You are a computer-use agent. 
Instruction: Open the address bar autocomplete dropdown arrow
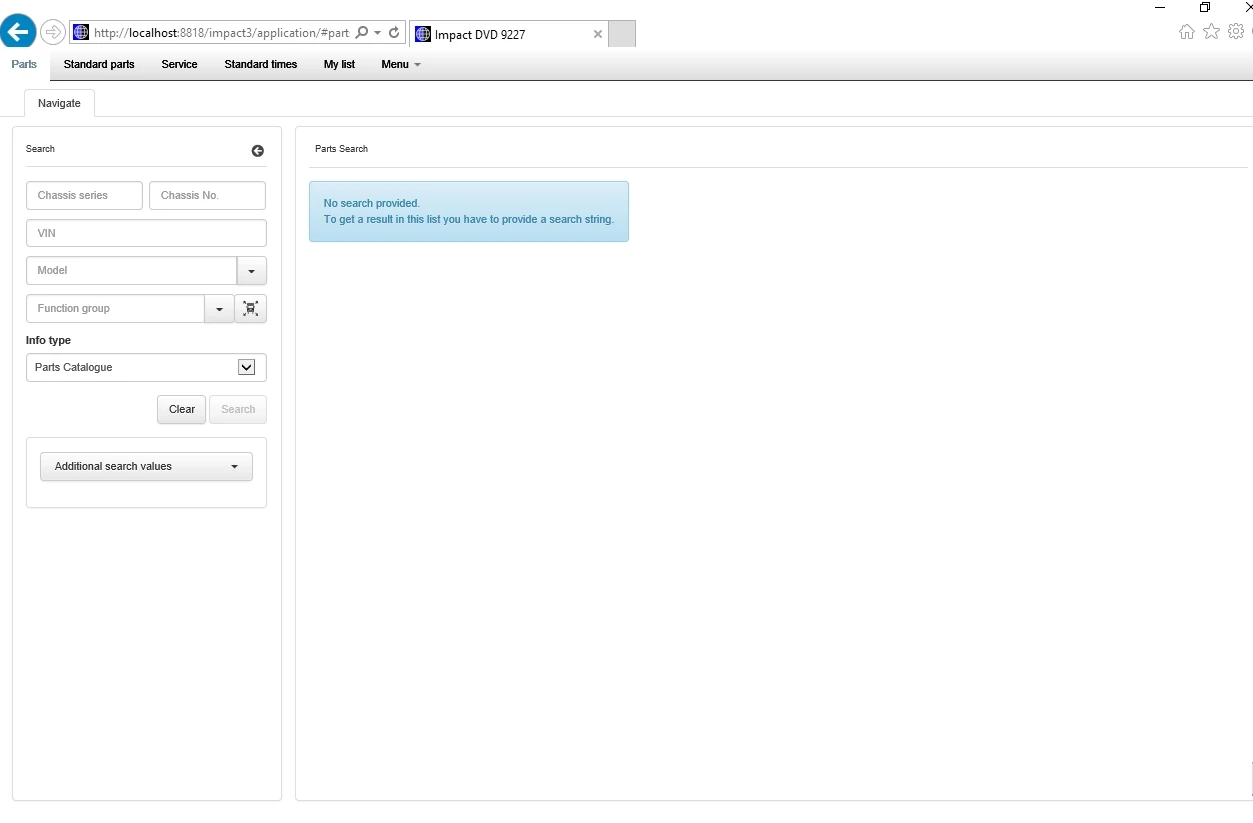coord(378,33)
